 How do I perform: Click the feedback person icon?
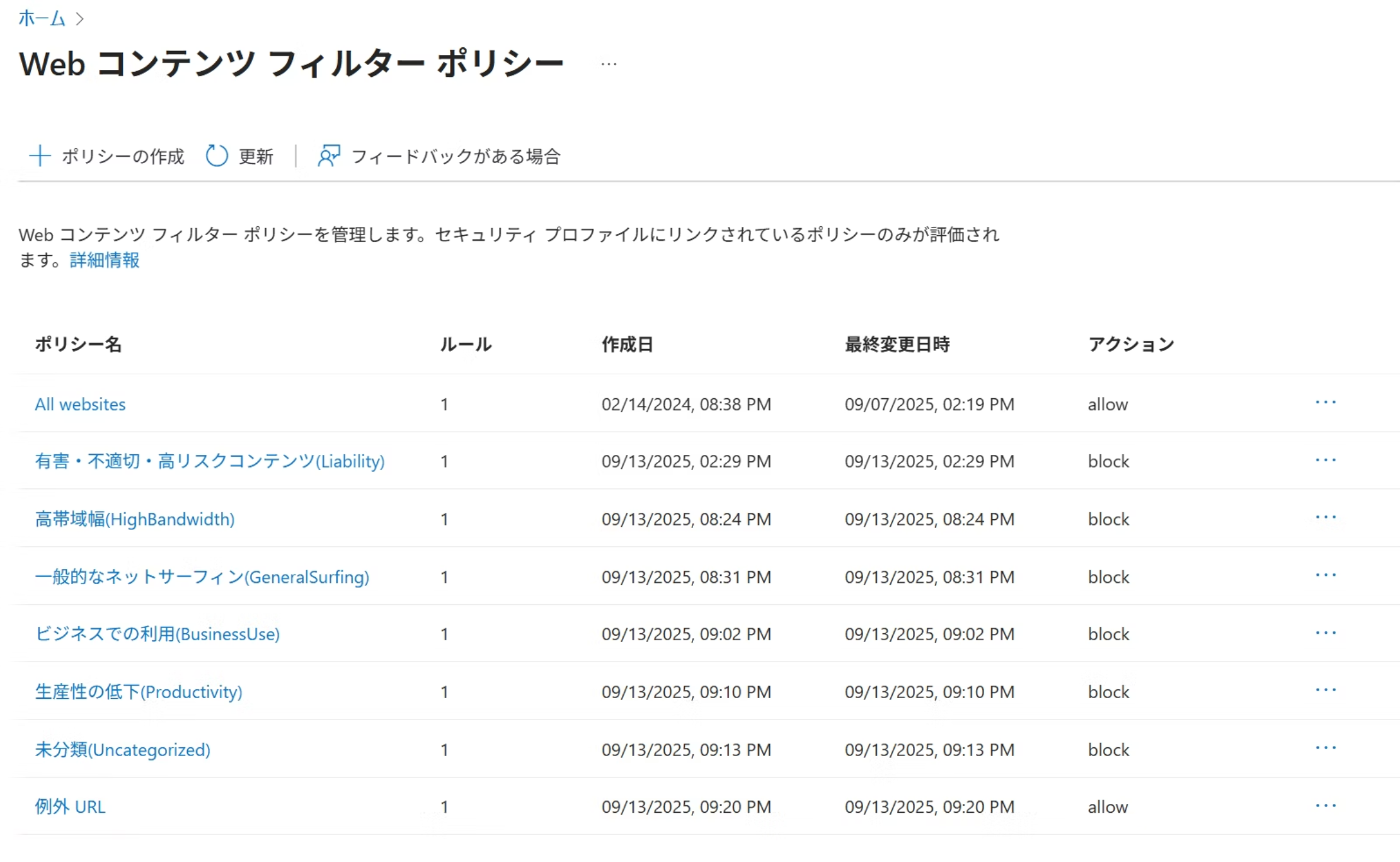[x=329, y=156]
